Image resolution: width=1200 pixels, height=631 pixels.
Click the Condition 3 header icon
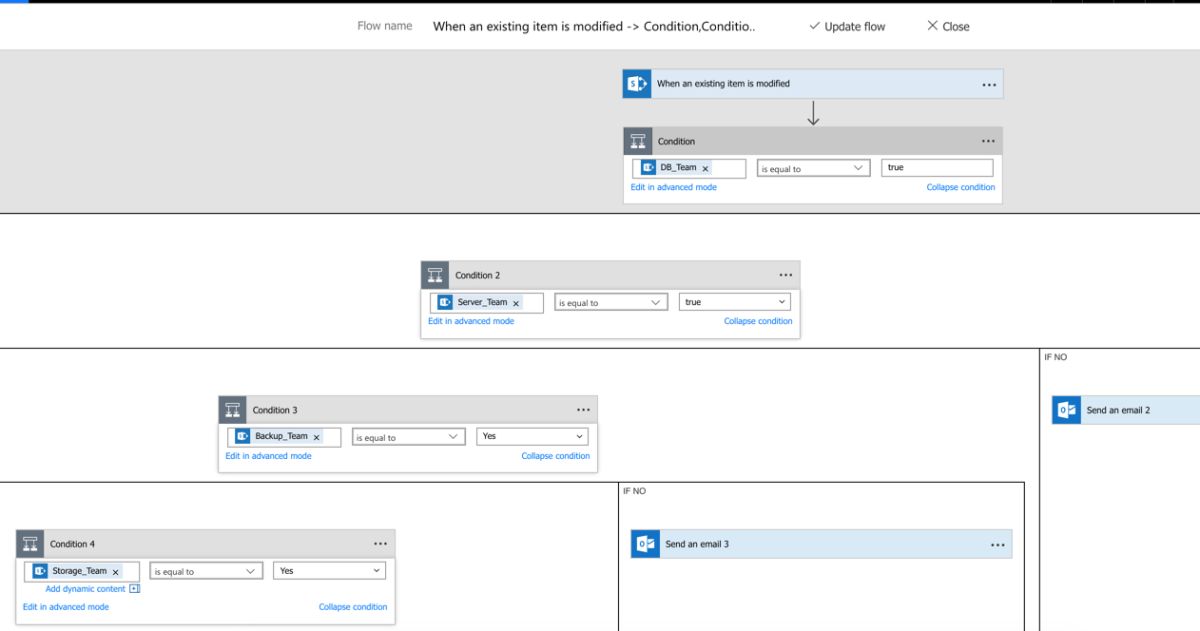click(233, 410)
